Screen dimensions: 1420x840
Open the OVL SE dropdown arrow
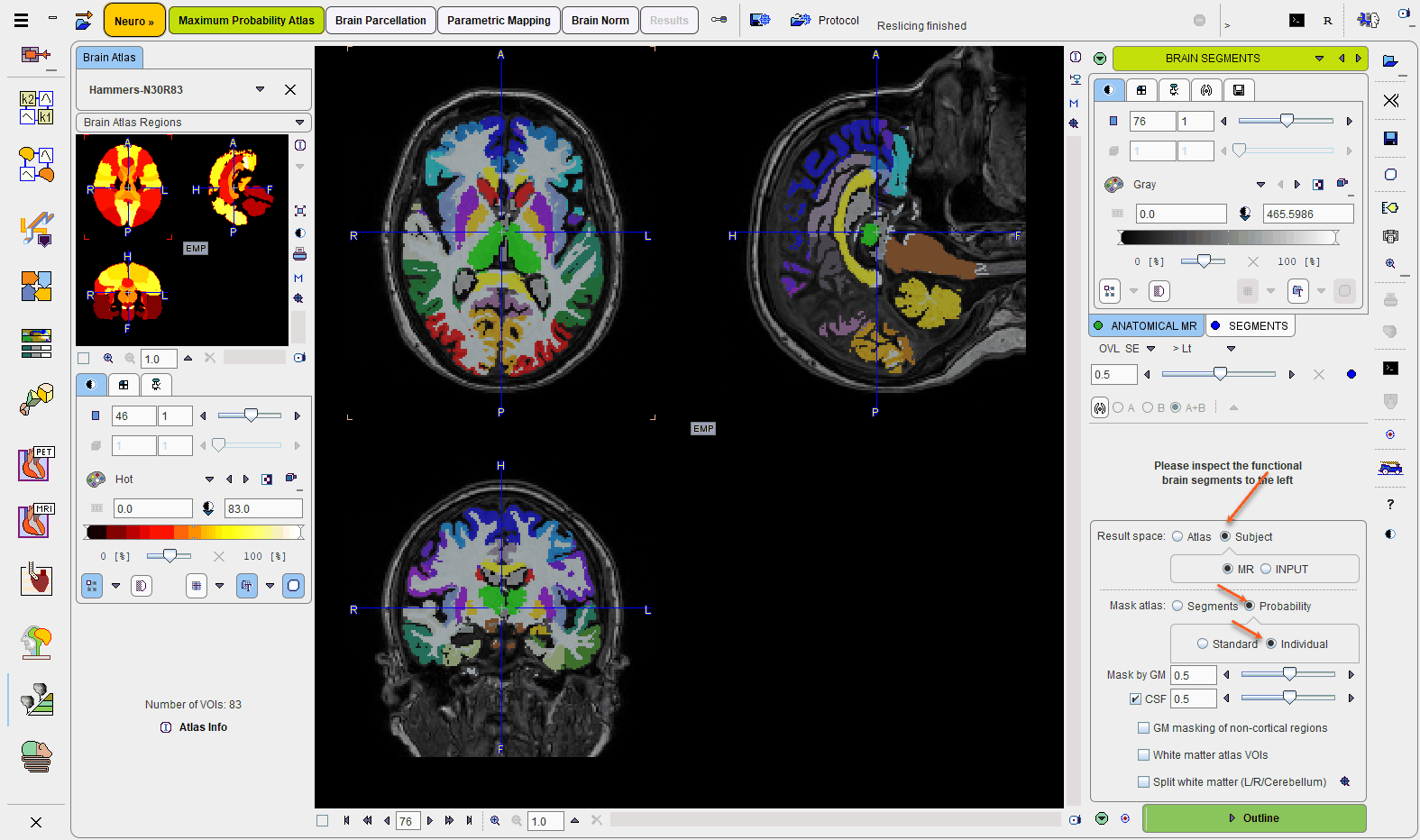(x=1151, y=348)
